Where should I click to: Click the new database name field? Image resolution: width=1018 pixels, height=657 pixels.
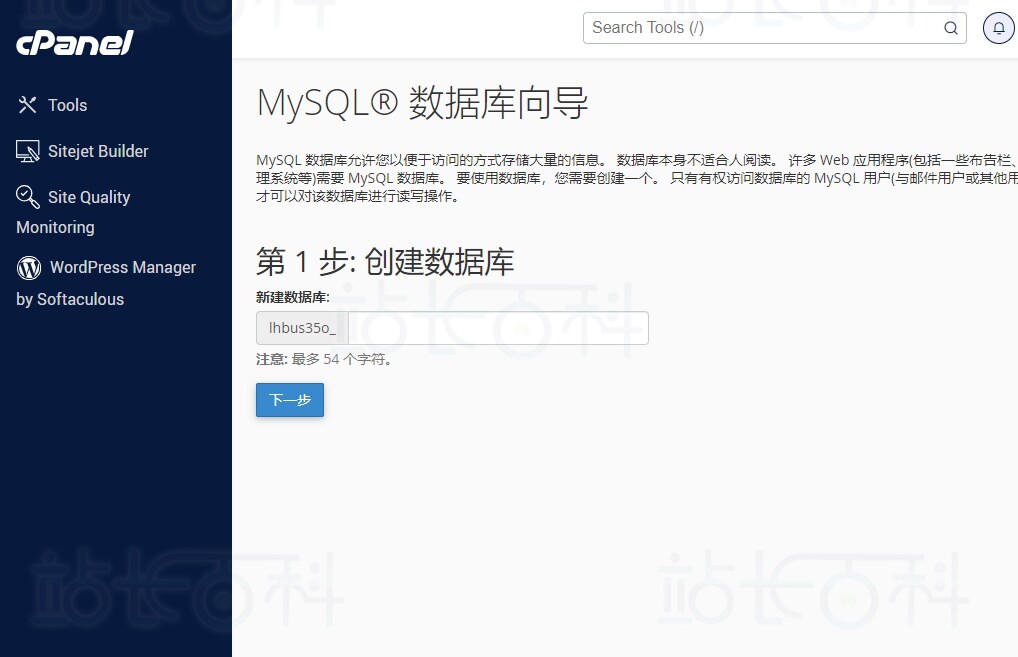pos(498,328)
